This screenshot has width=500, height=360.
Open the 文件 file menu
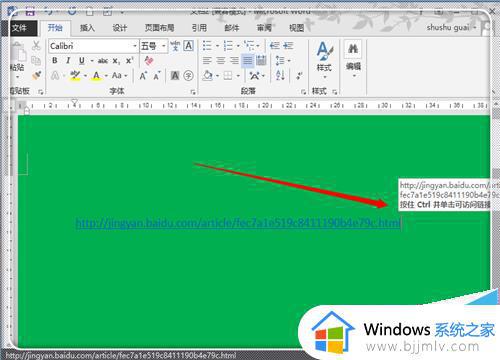pos(19,28)
